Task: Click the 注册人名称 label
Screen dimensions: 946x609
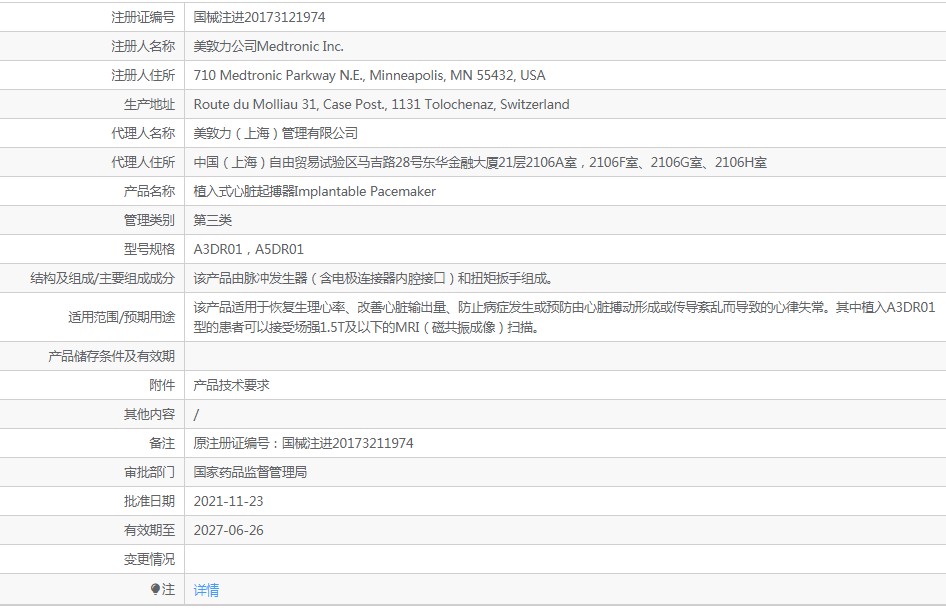Action: [143, 46]
